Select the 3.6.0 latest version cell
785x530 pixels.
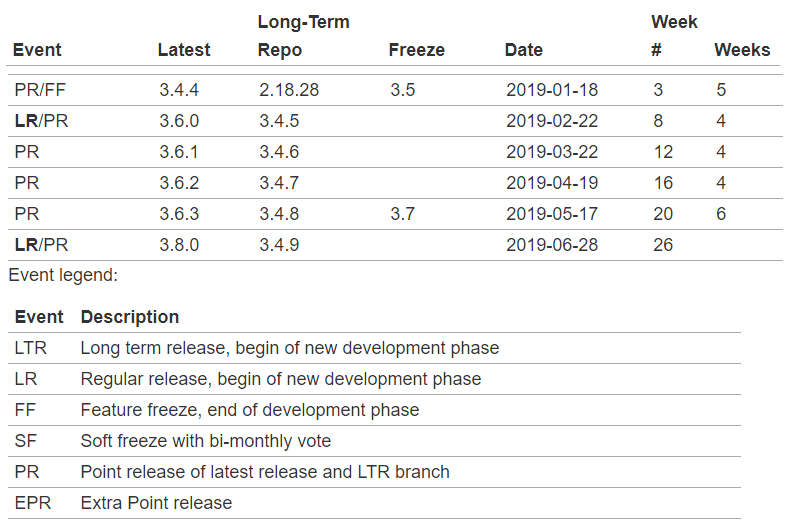point(179,121)
